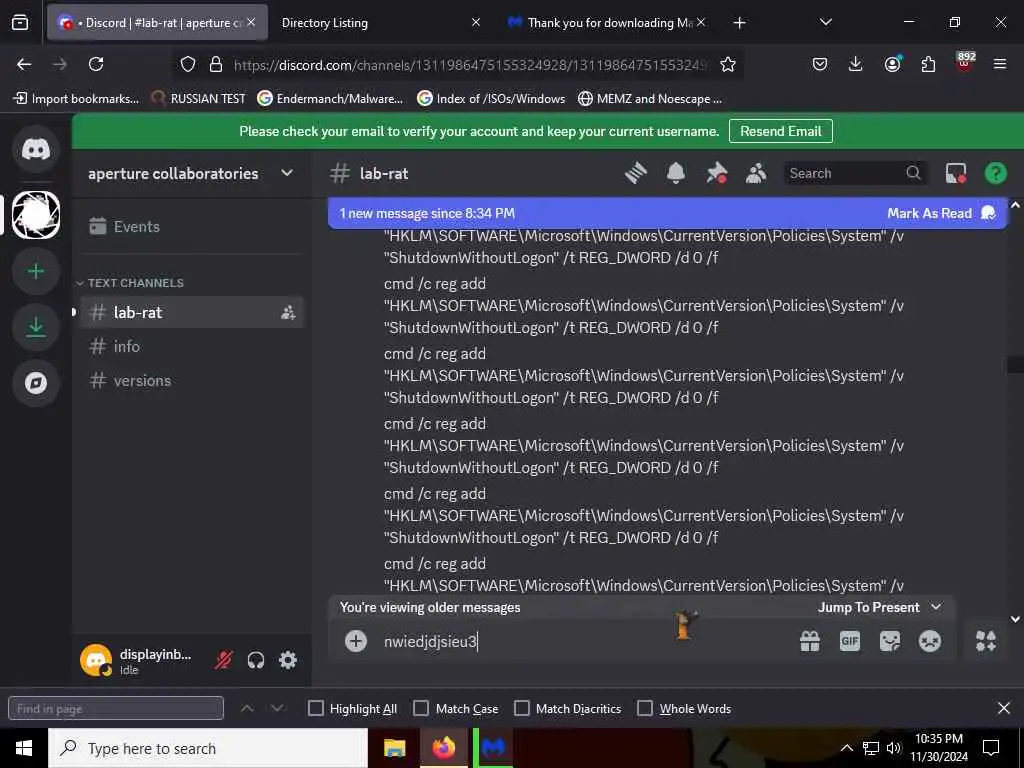Open the Discord inbox icon
The height and width of the screenshot is (768, 1024).
coord(955,173)
